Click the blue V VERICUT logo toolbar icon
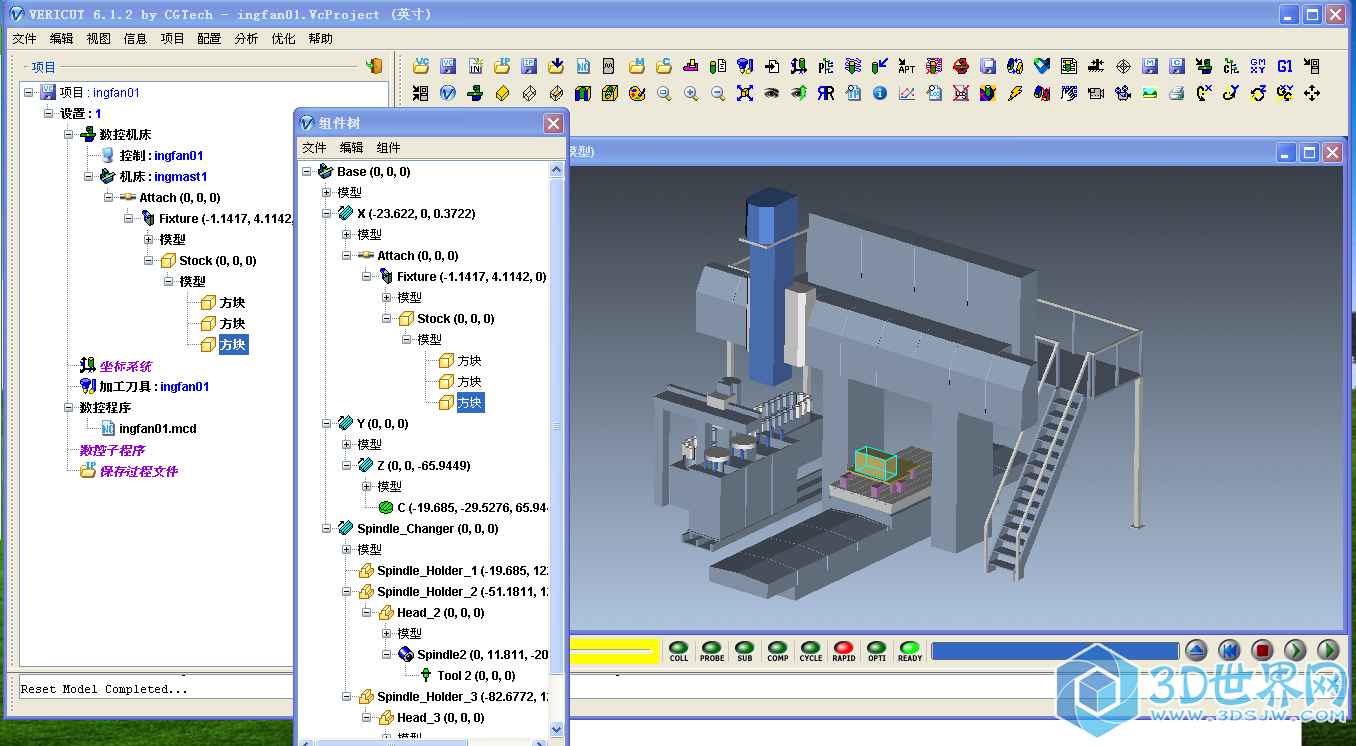 coord(448,93)
